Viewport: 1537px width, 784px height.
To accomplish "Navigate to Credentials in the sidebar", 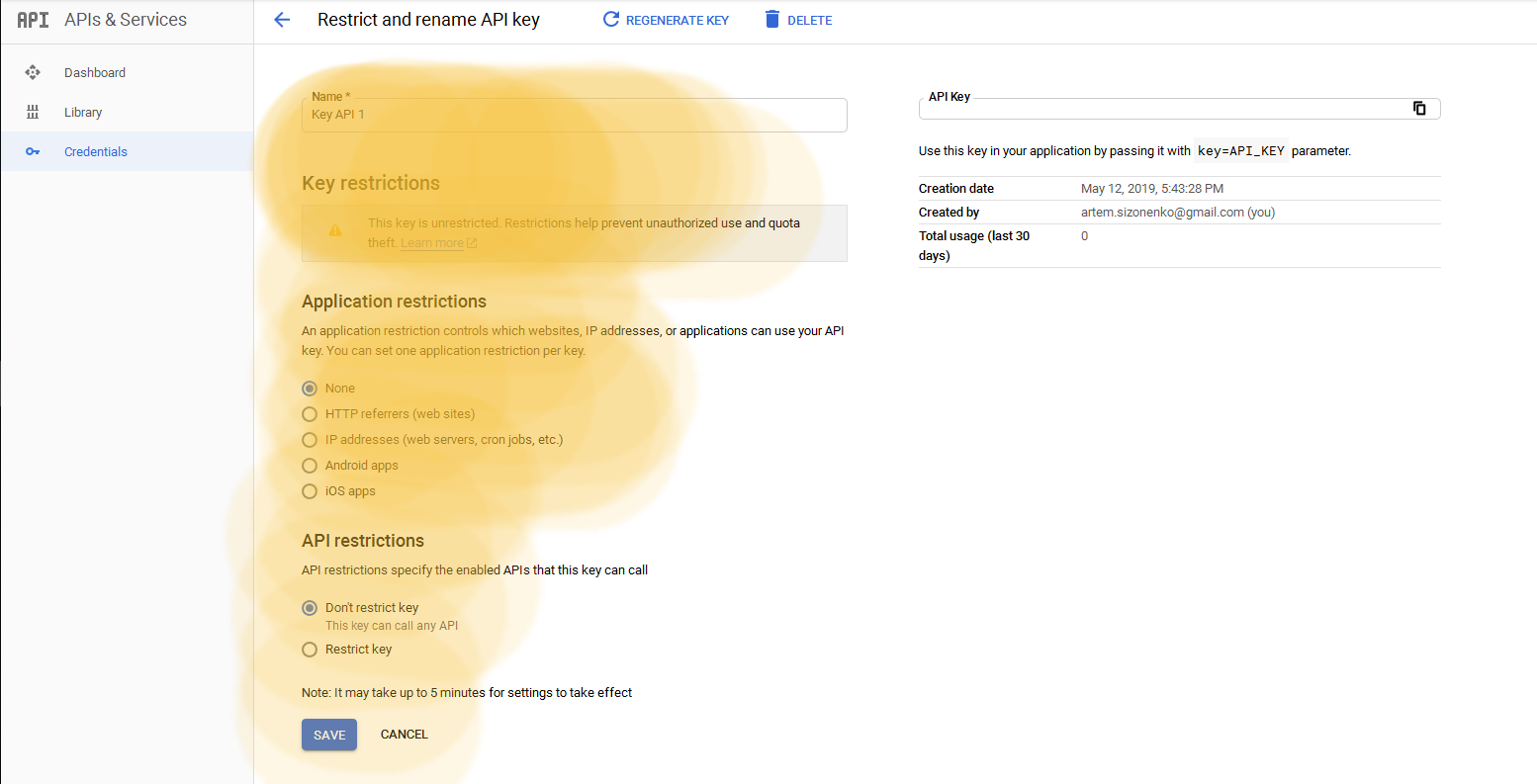I will tap(96, 151).
